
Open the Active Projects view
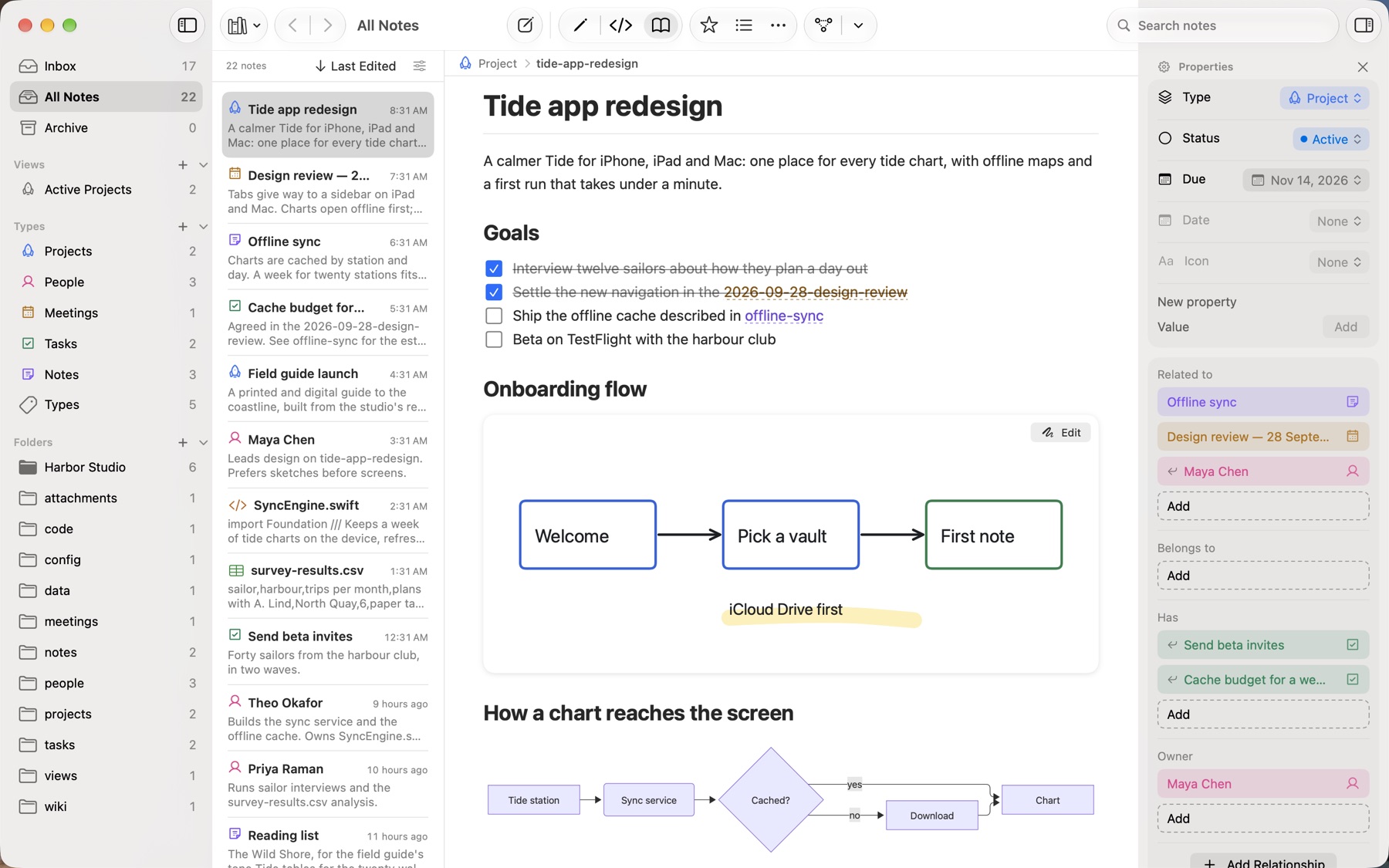point(106,190)
